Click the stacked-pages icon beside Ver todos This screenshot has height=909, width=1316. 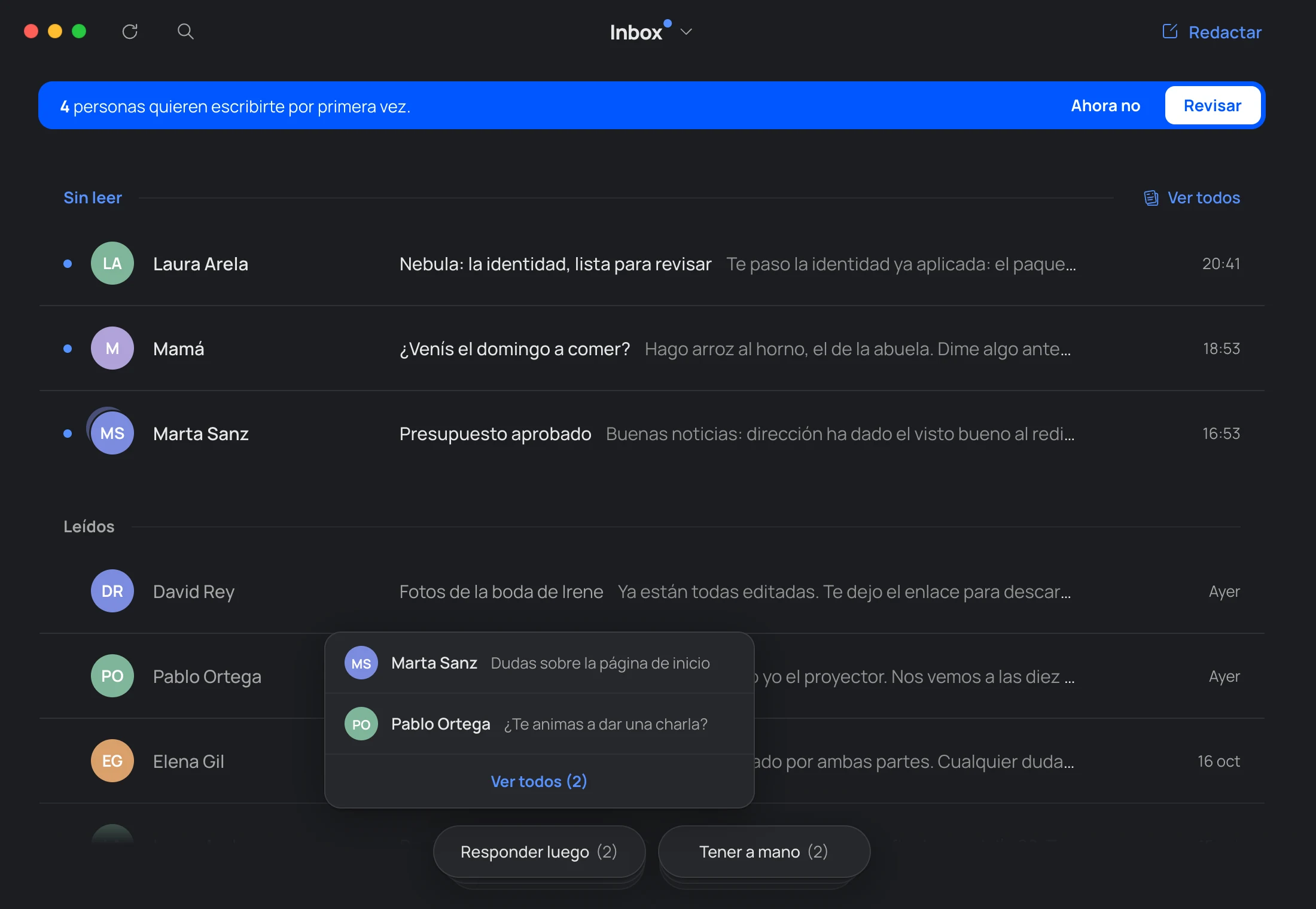[1151, 198]
